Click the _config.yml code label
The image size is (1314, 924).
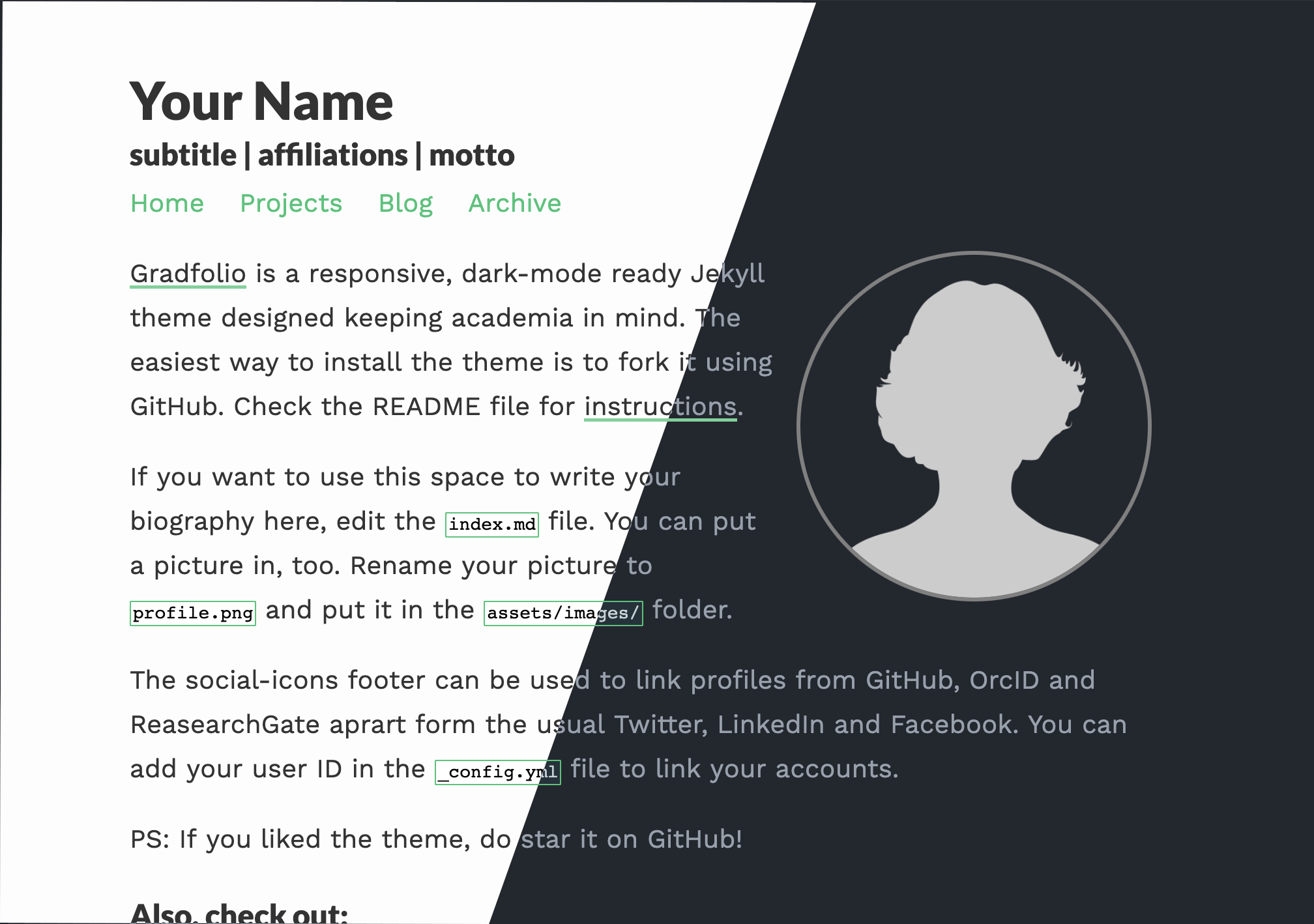tap(498, 772)
